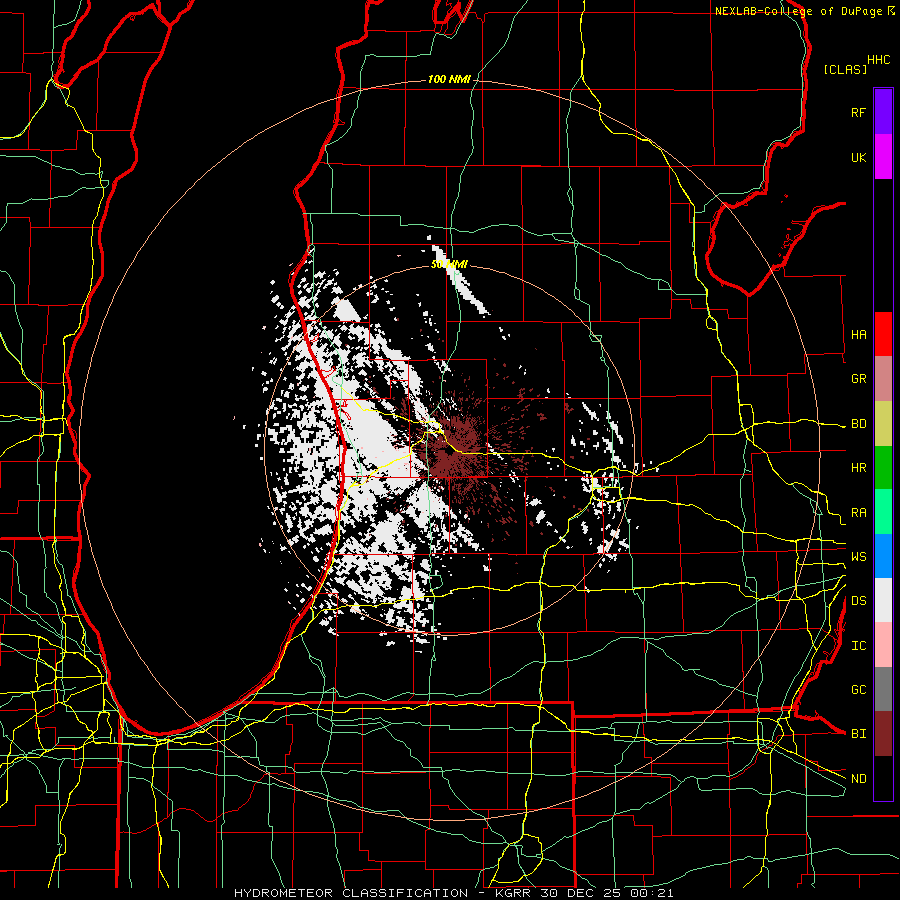Click the red HA legend swatch
The height and width of the screenshot is (900, 900).
883,334
